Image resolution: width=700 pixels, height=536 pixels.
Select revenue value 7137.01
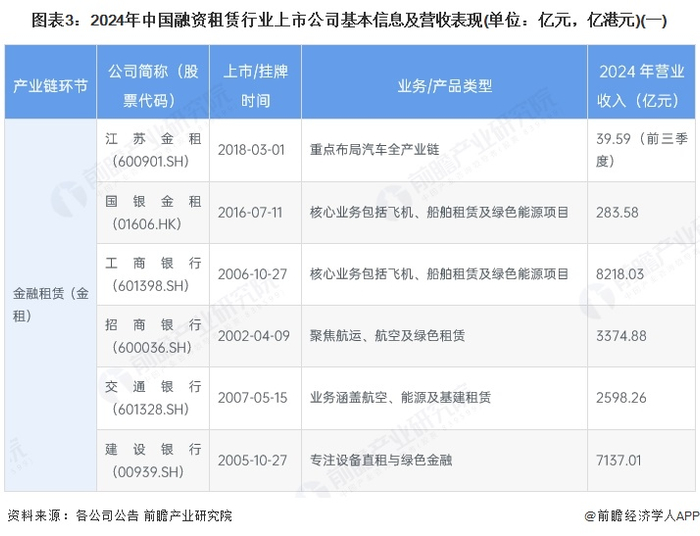coord(619,461)
